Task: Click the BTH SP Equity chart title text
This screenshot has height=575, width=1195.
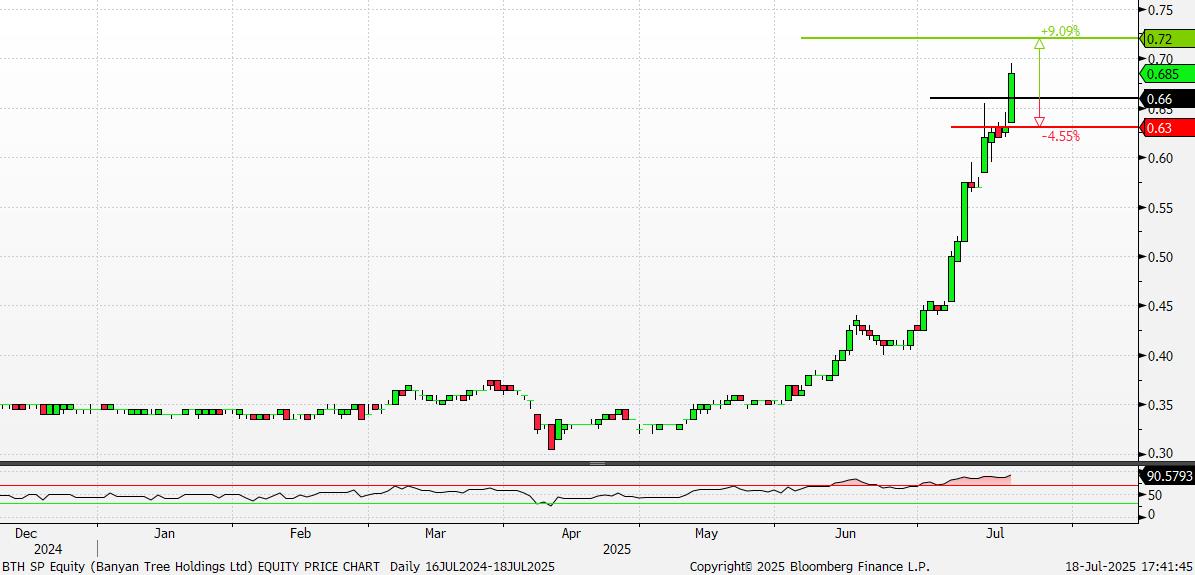Action: 278,567
